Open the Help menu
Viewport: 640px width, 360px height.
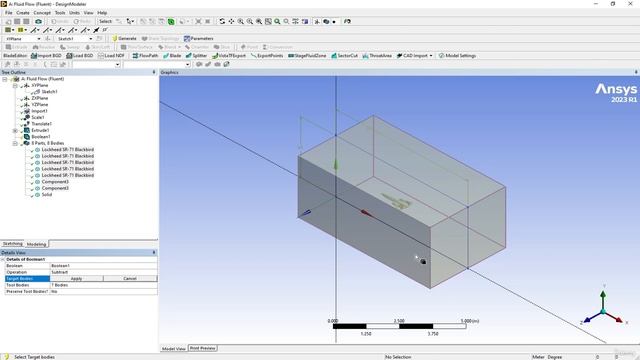pyautogui.click(x=102, y=13)
